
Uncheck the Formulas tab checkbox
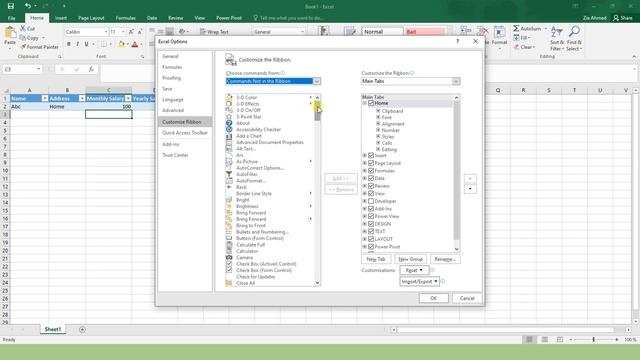tap(371, 171)
